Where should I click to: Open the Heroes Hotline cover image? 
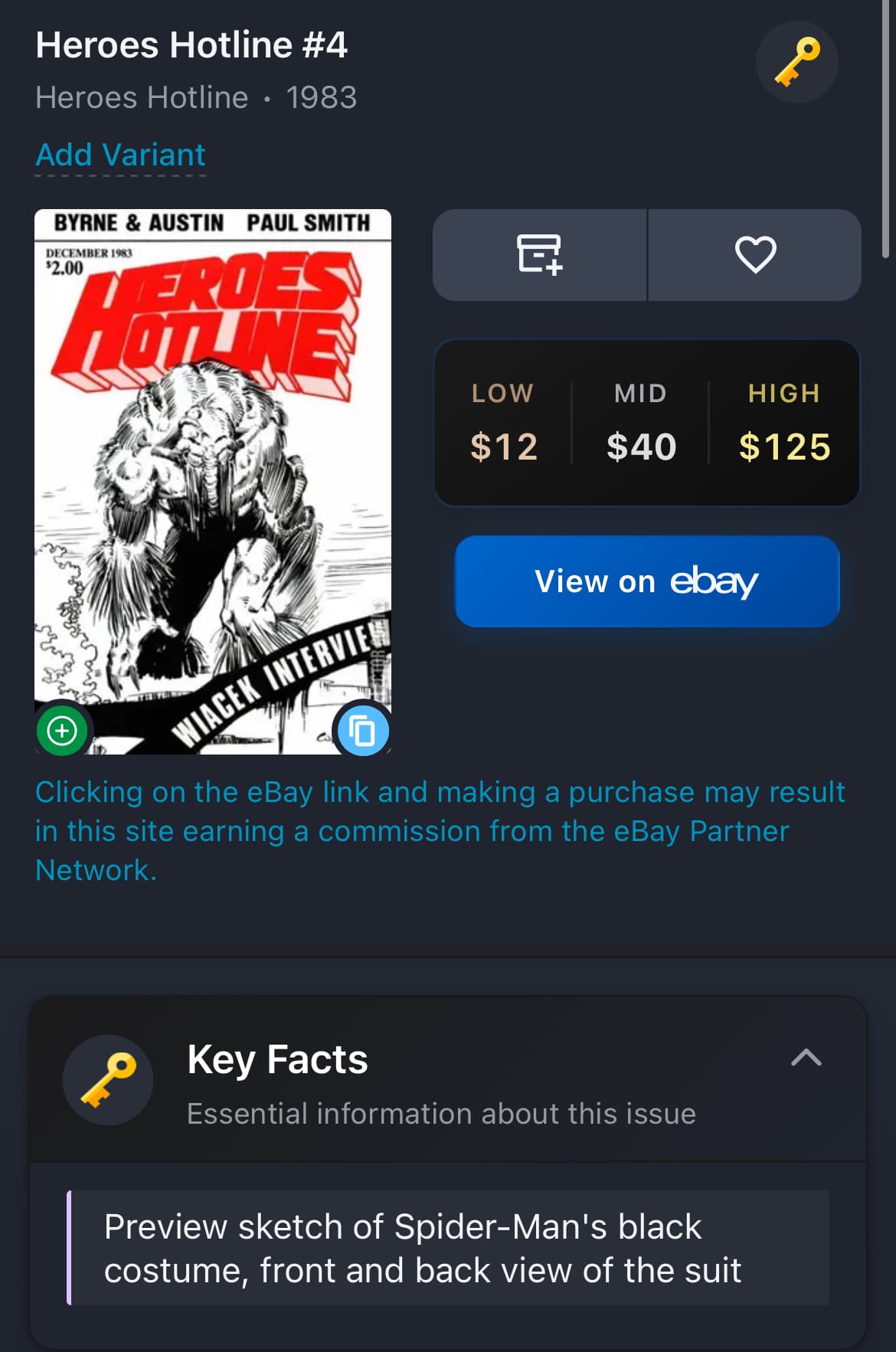[213, 482]
